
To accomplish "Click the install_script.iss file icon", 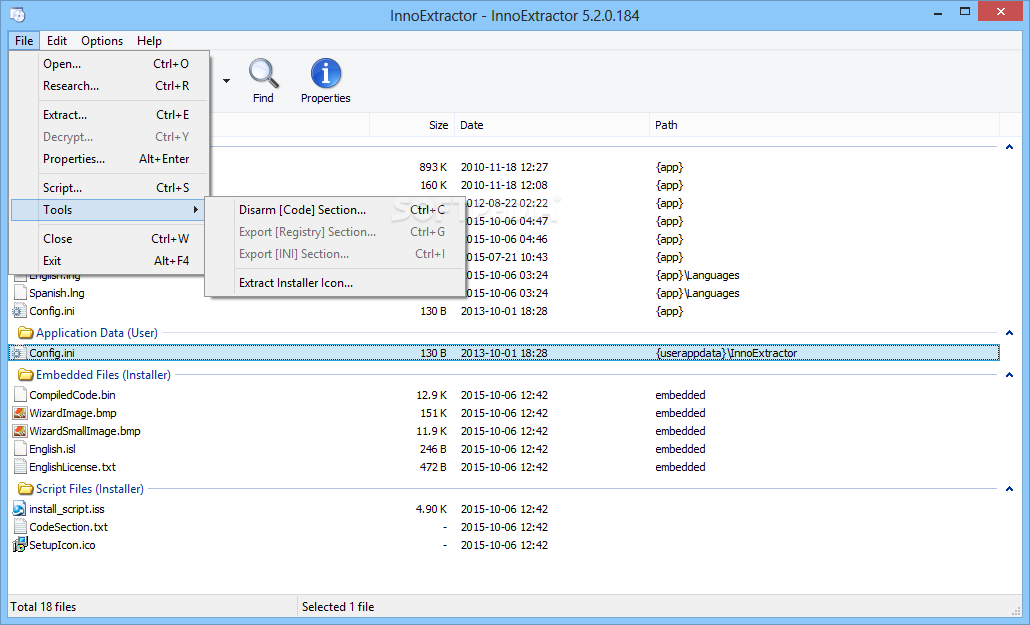I will point(20,509).
